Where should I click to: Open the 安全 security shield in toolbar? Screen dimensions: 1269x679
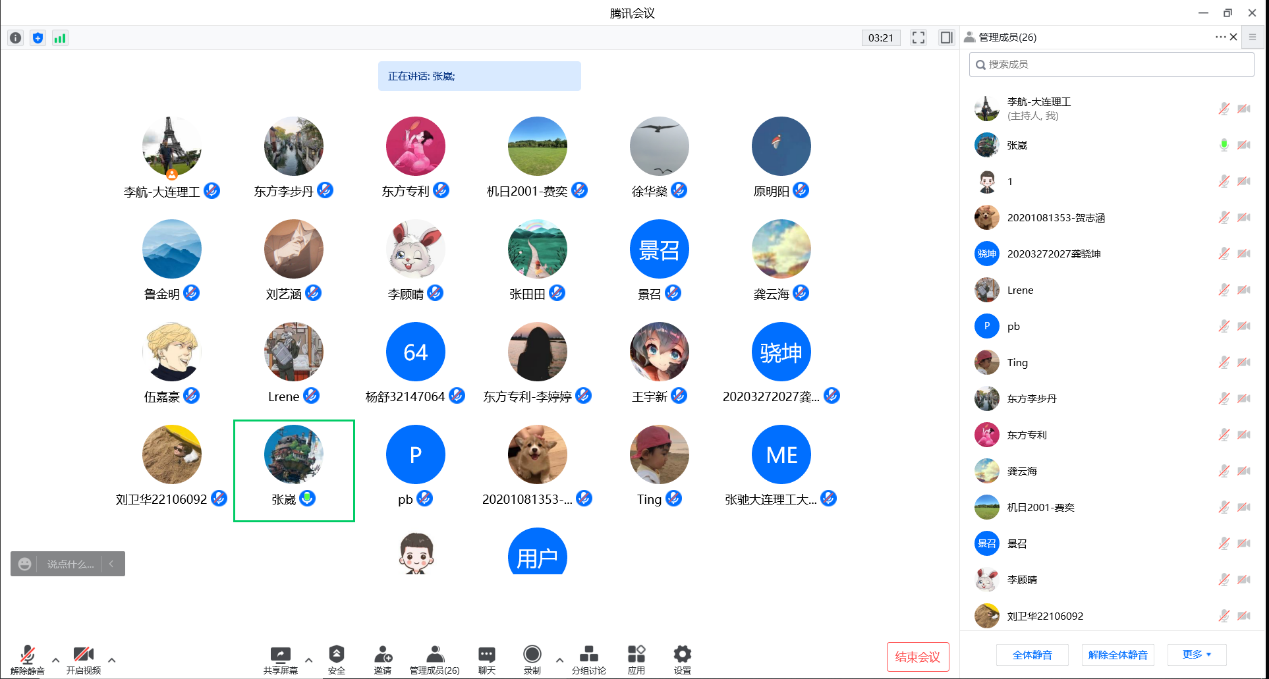pos(336,654)
